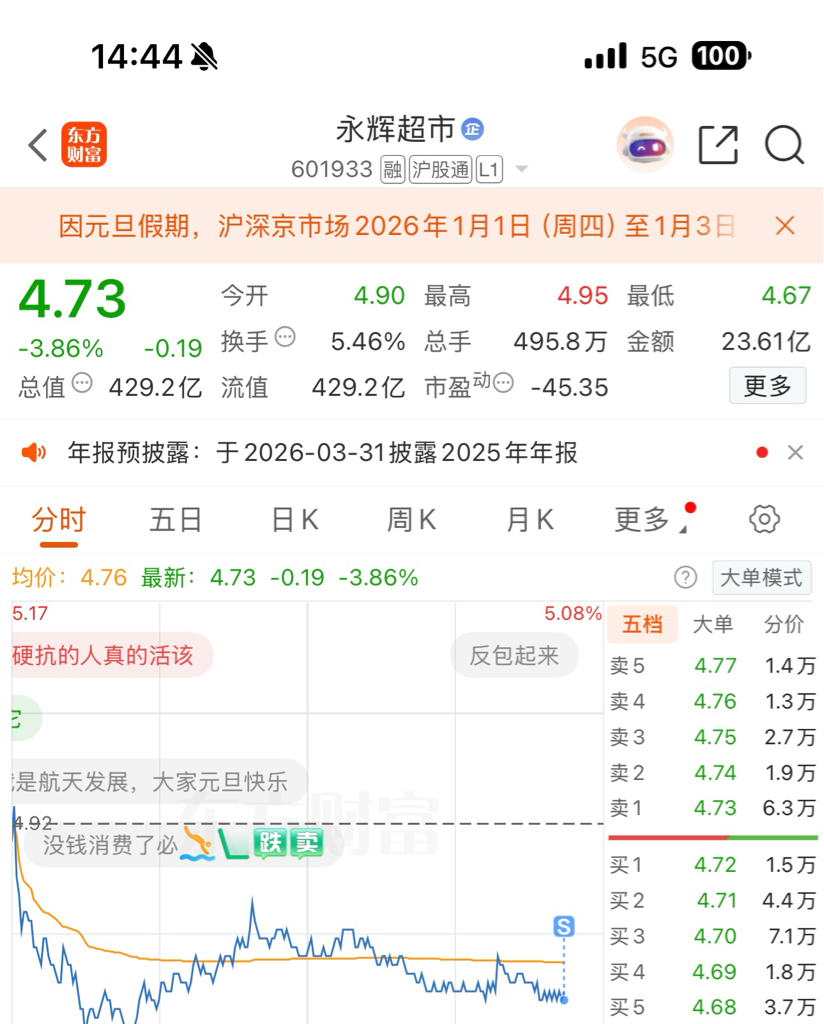The height and width of the screenshot is (1024, 824).
Task: Select the 五档 order book tab
Action: (x=642, y=624)
